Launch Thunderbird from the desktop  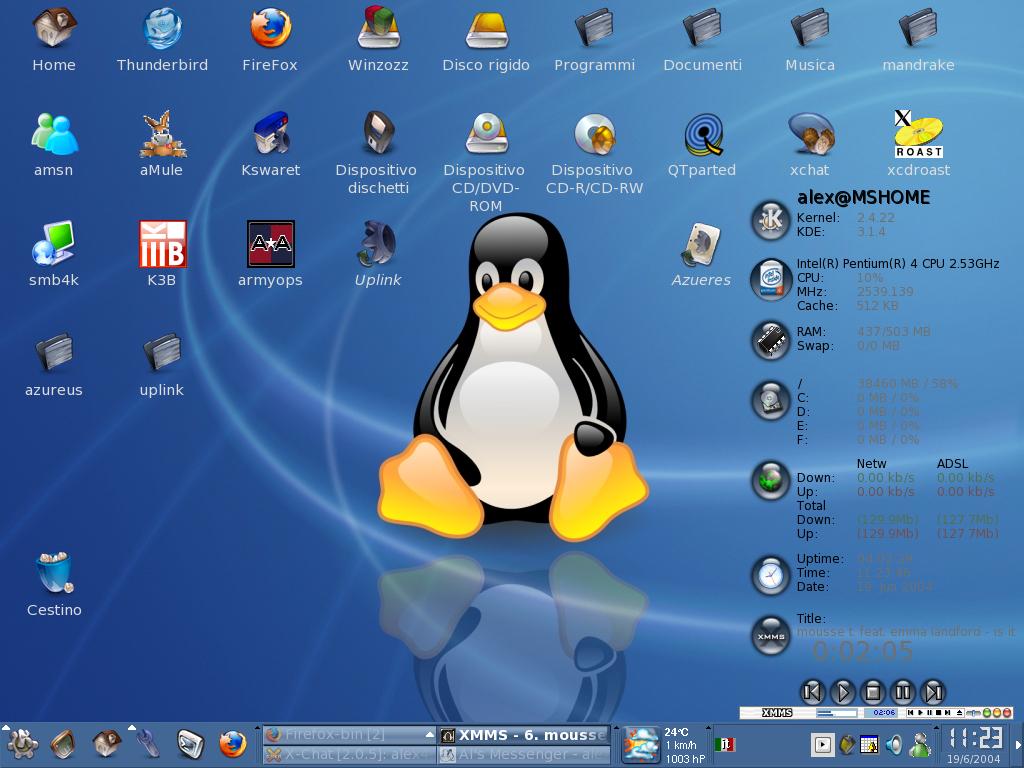162,27
